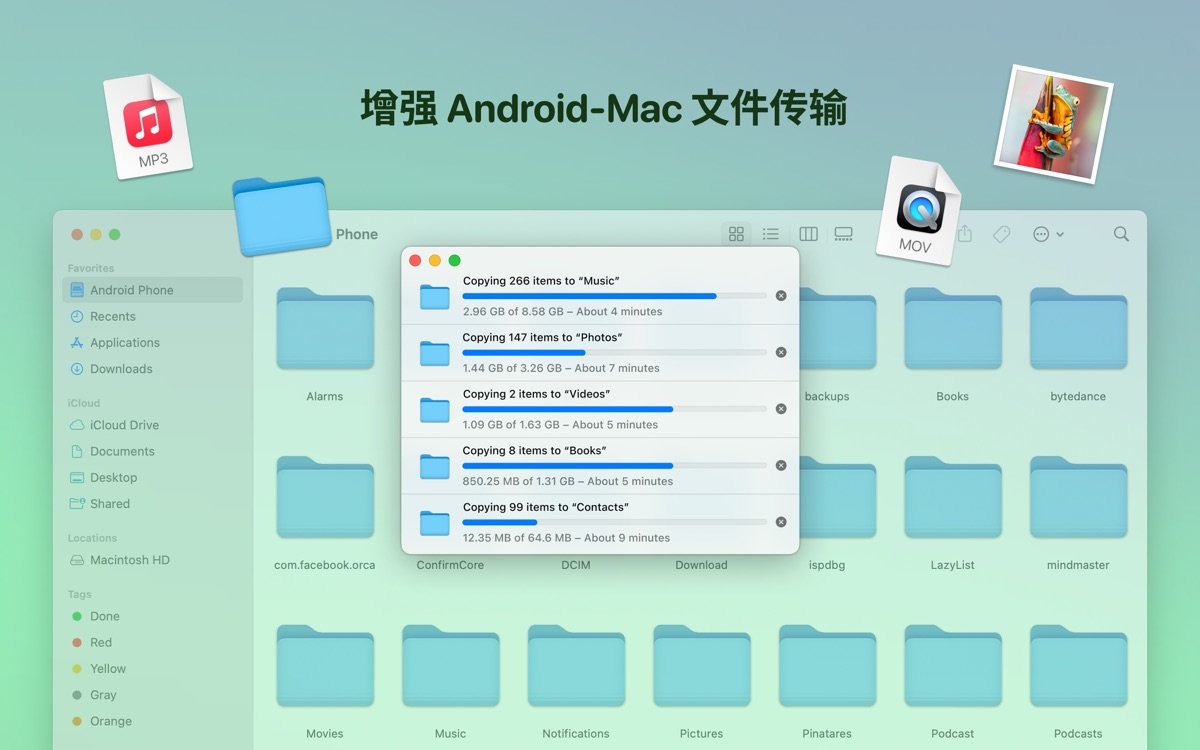Switch to column view

click(x=807, y=233)
